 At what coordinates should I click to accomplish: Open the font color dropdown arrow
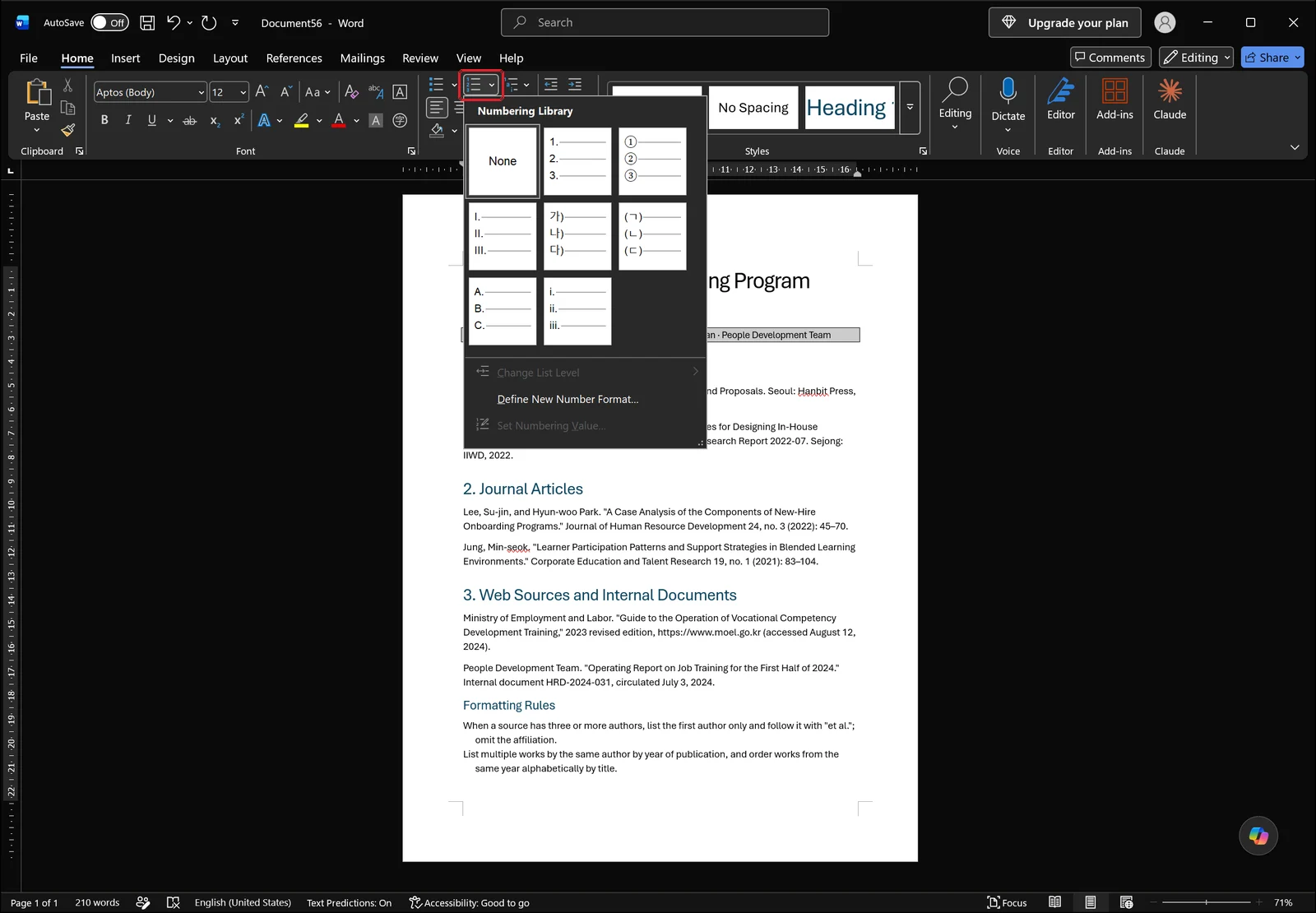pos(356,120)
